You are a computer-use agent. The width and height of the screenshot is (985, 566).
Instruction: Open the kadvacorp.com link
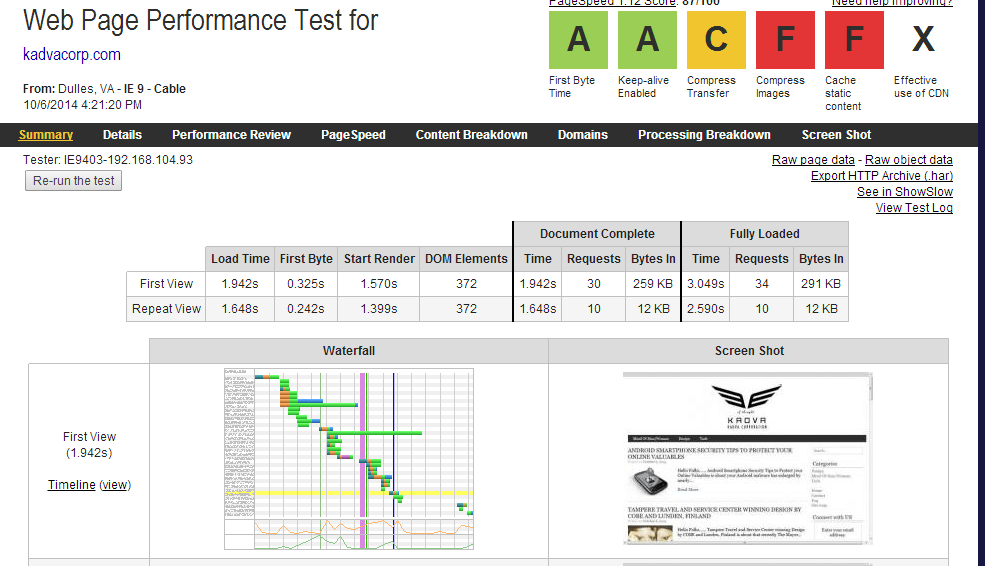[x=72, y=55]
